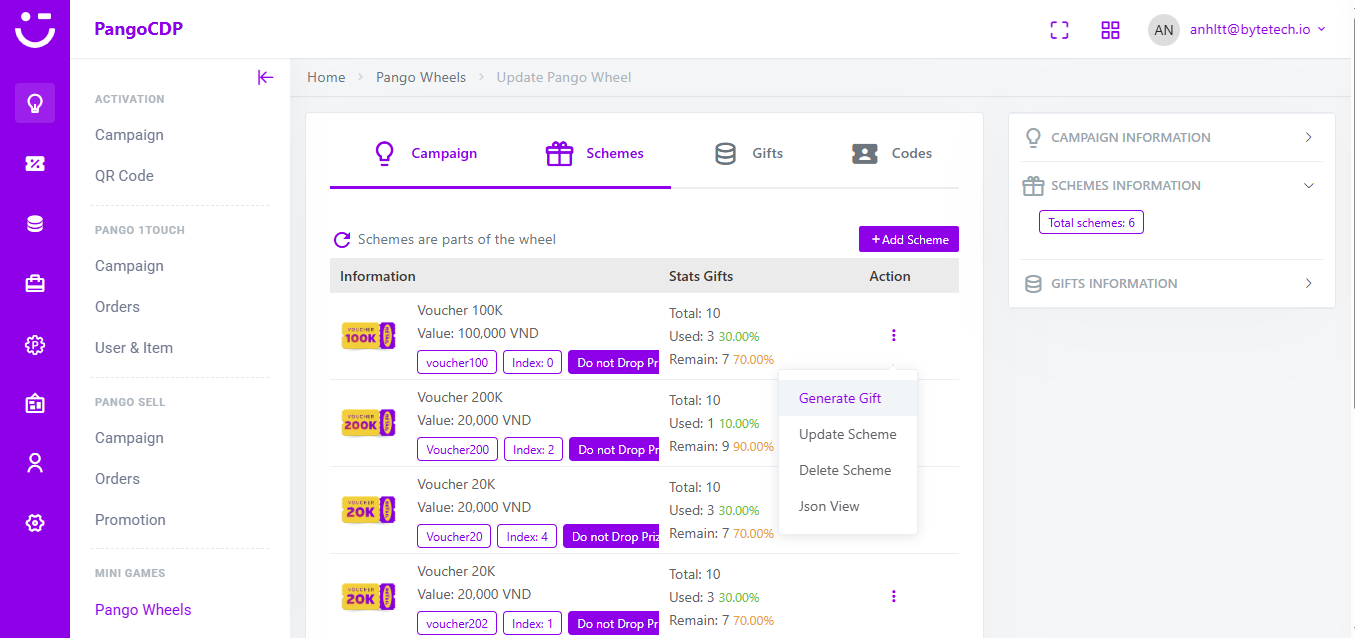Click the AN user avatar
This screenshot has height=638, width=1355.
[x=1164, y=30]
